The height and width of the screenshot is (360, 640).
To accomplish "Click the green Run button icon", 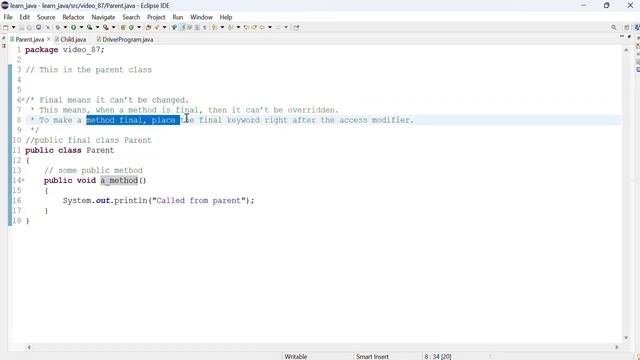I will click(x=73, y=27).
